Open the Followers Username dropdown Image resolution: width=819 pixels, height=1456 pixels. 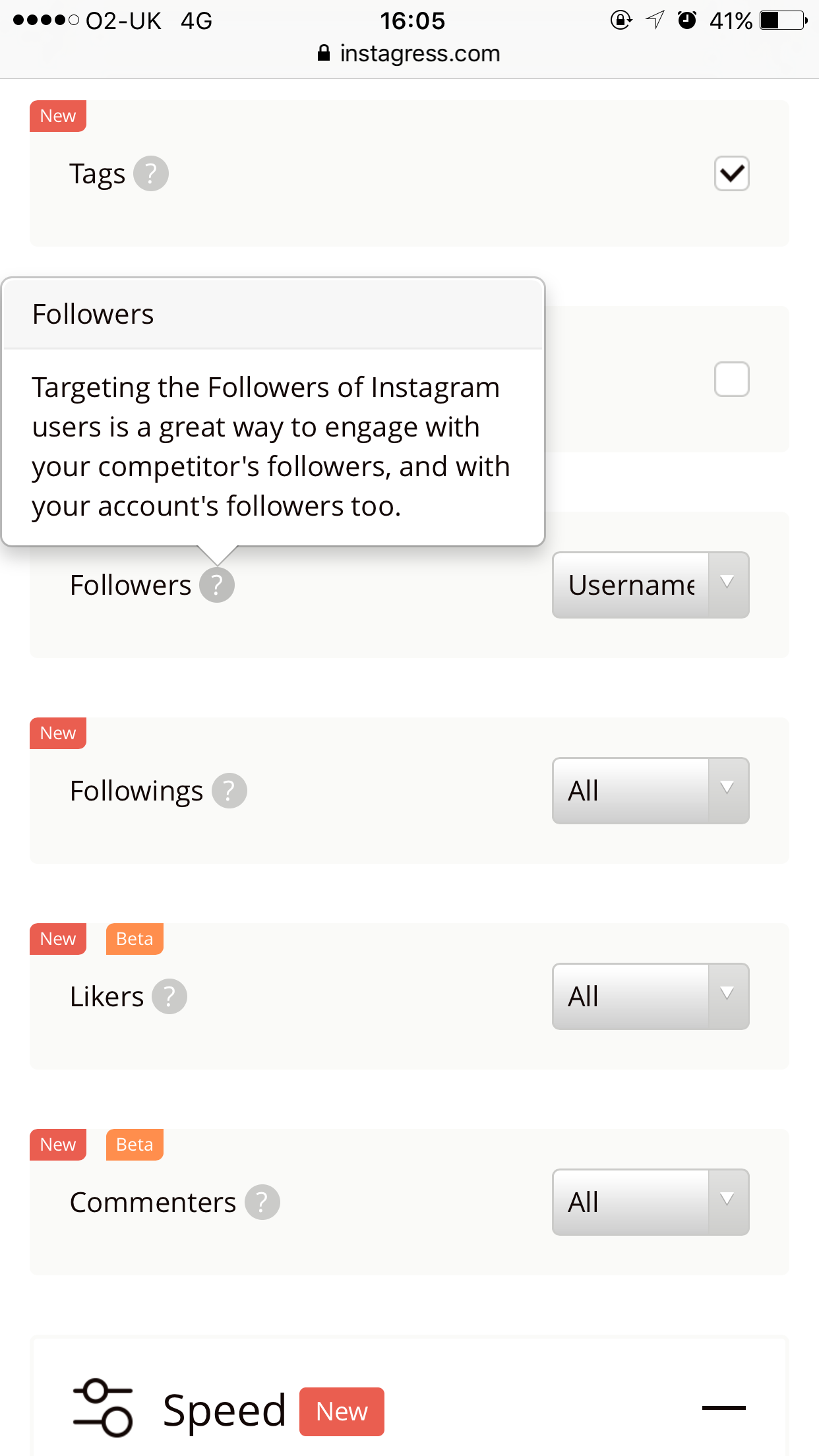tap(651, 585)
